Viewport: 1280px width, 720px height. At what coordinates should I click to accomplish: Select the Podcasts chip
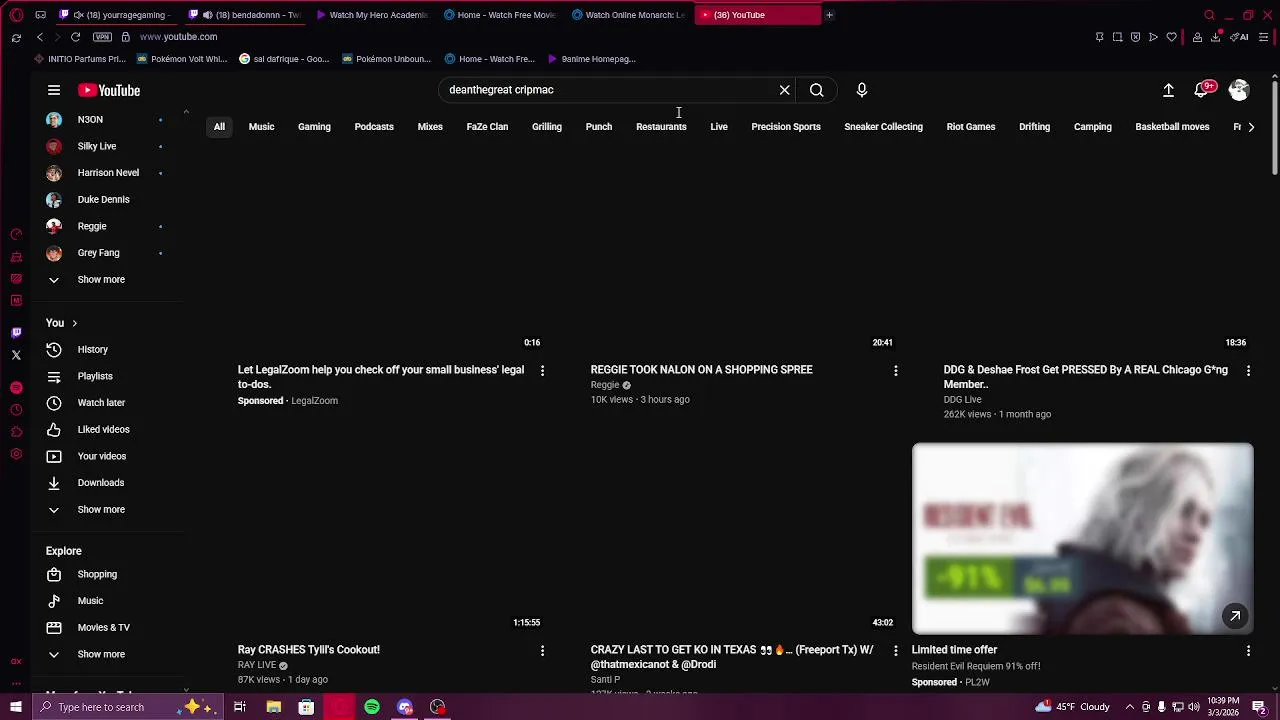pyautogui.click(x=374, y=127)
